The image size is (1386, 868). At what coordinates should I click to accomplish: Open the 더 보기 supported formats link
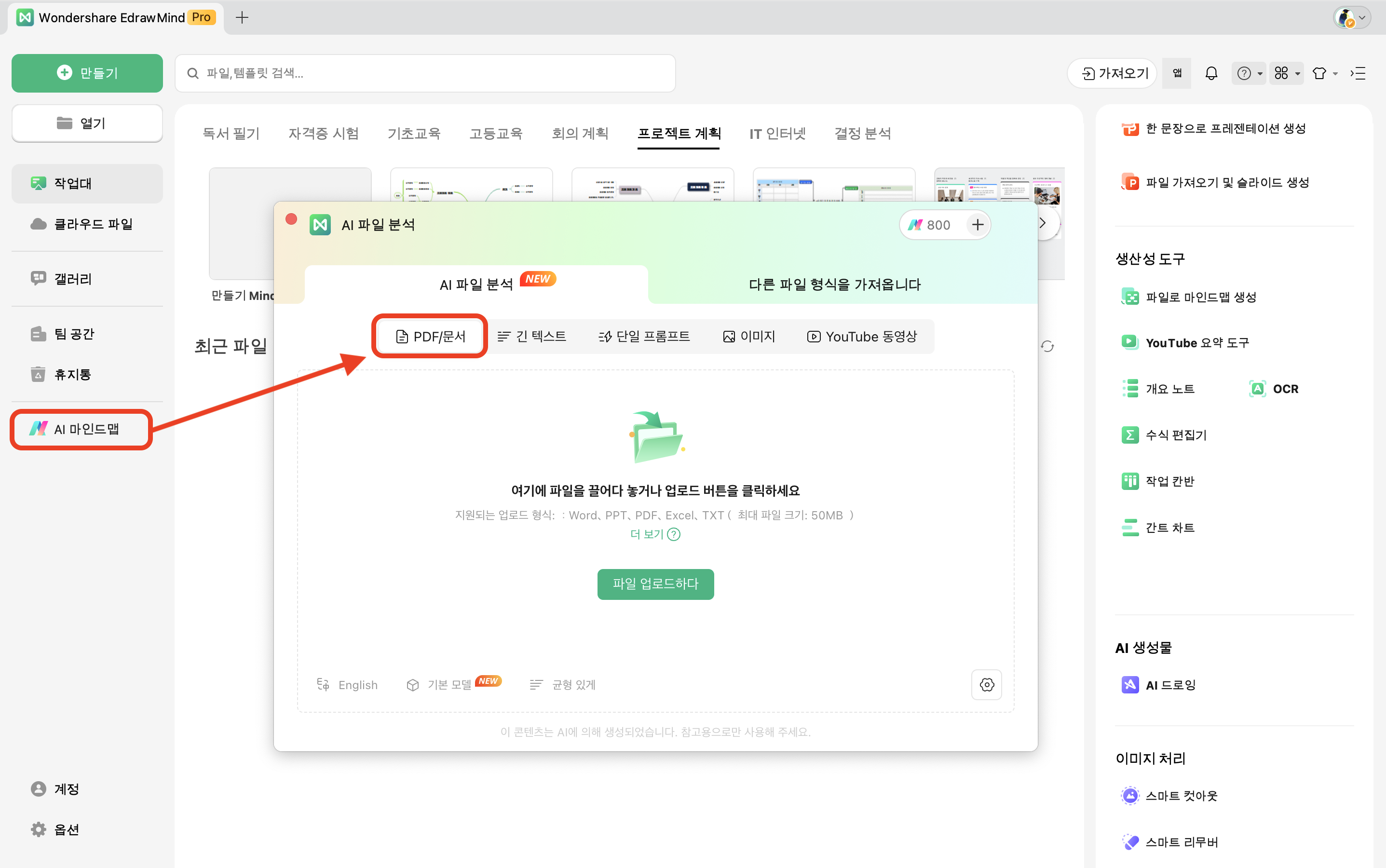(x=654, y=534)
